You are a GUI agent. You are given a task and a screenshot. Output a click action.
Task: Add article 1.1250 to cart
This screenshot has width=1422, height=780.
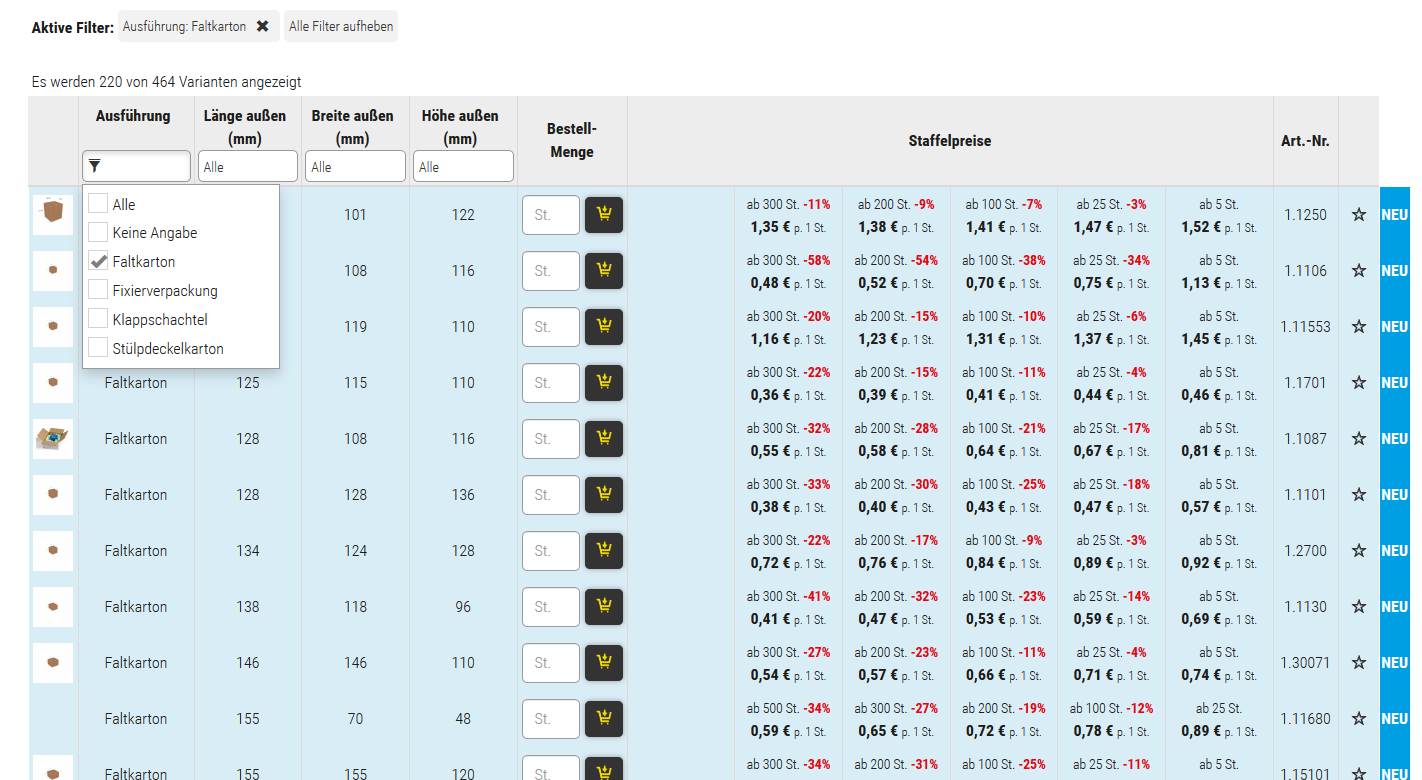(603, 215)
